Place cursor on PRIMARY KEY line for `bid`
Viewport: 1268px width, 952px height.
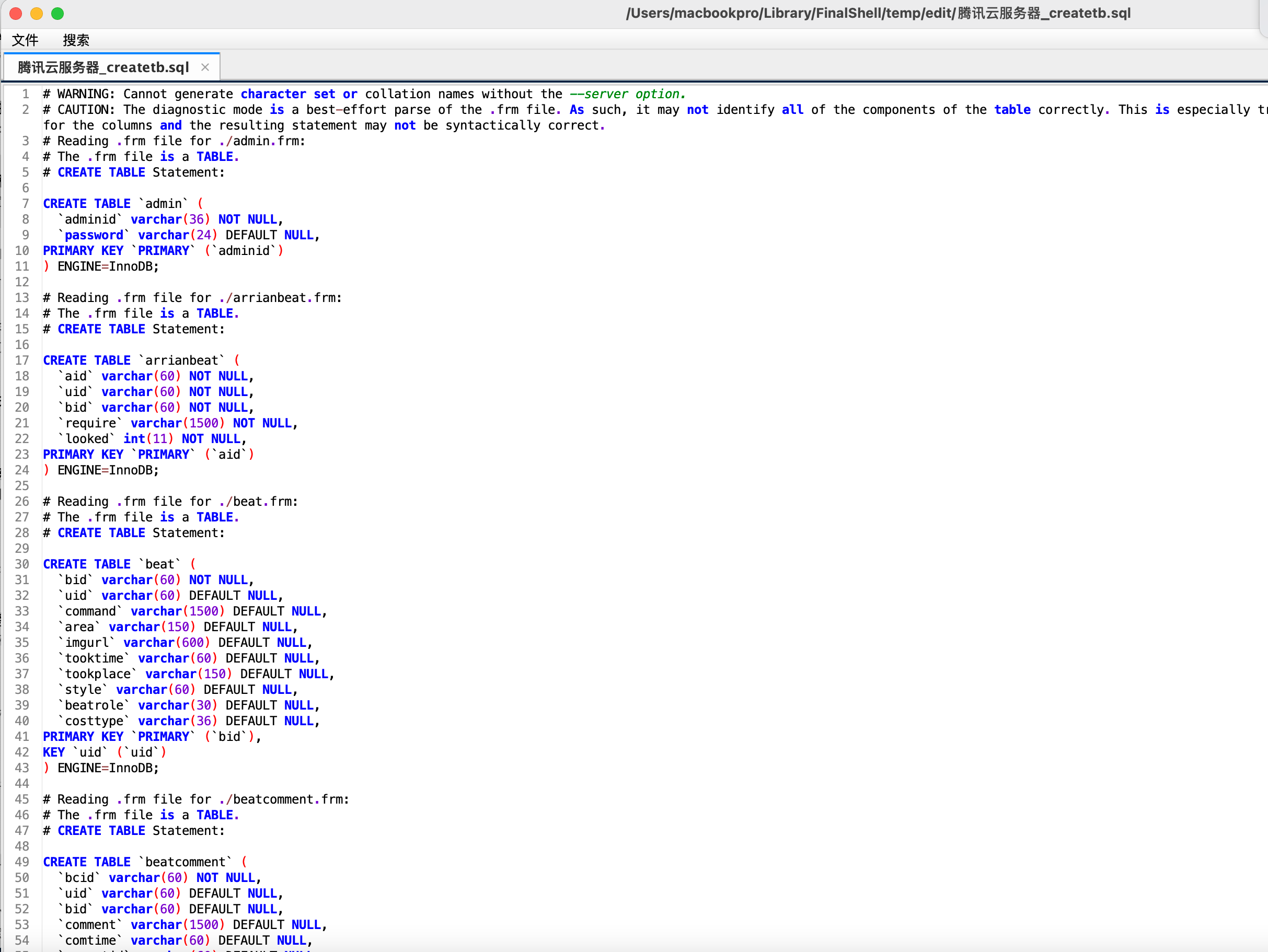(152, 736)
